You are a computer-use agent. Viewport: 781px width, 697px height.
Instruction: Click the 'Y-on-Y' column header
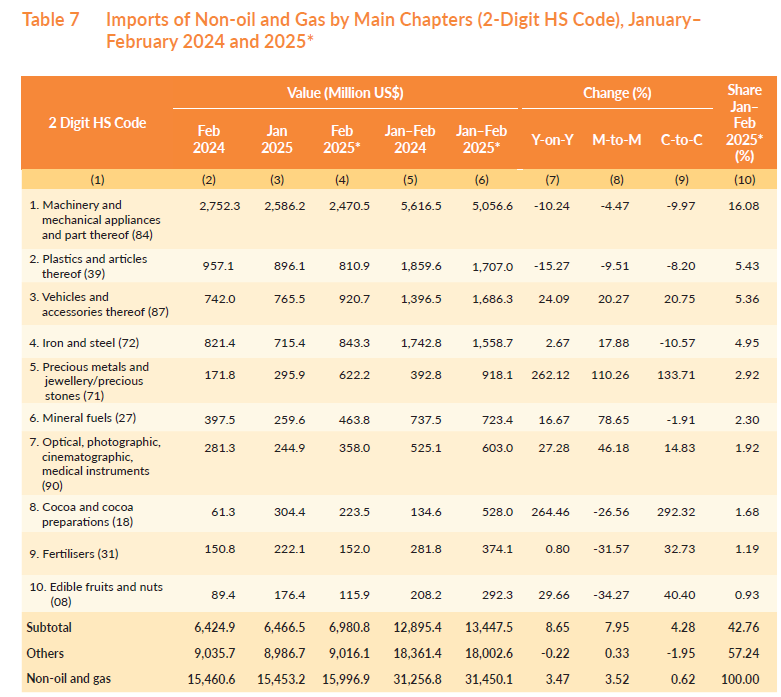point(552,140)
